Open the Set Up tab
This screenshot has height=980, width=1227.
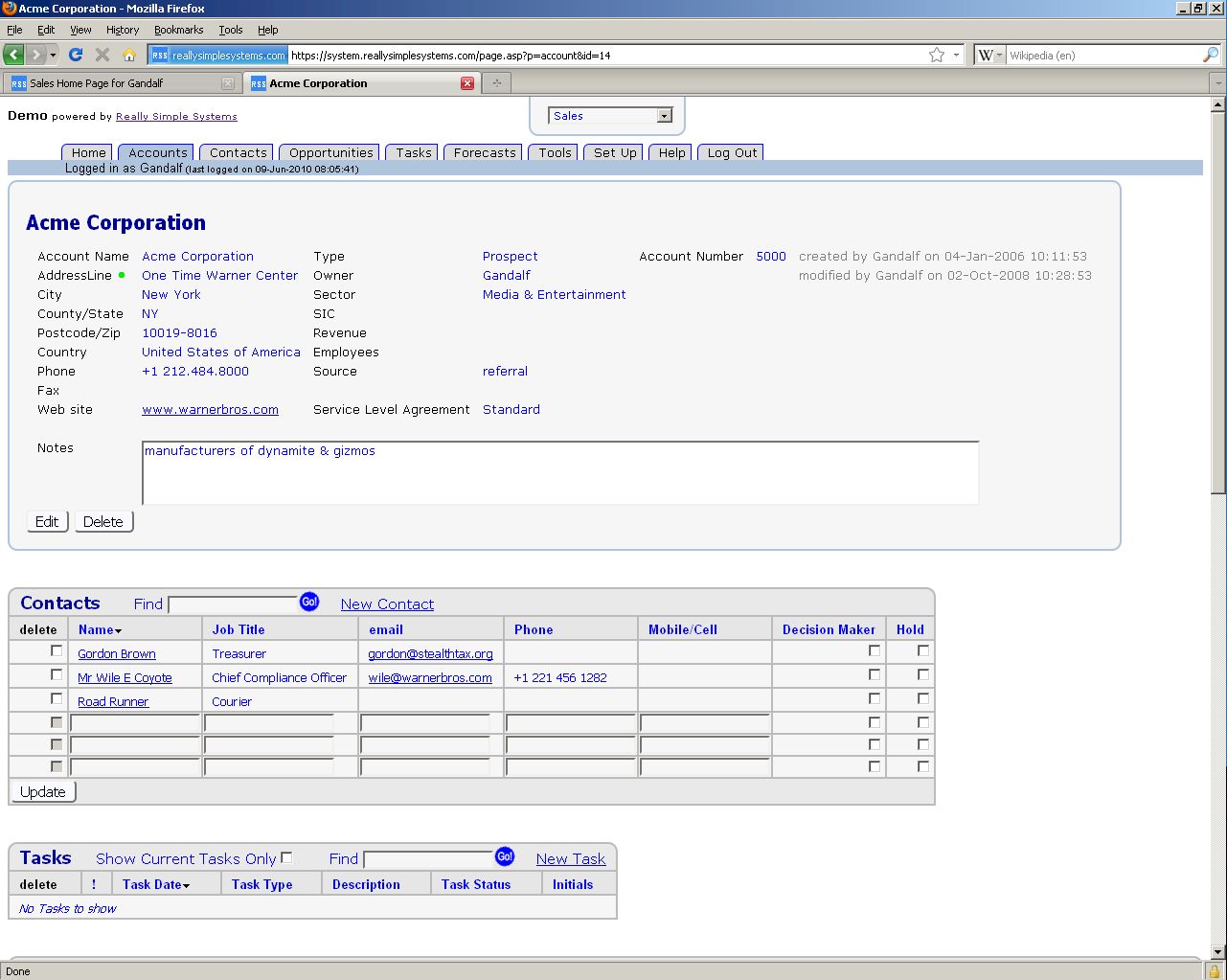point(615,152)
